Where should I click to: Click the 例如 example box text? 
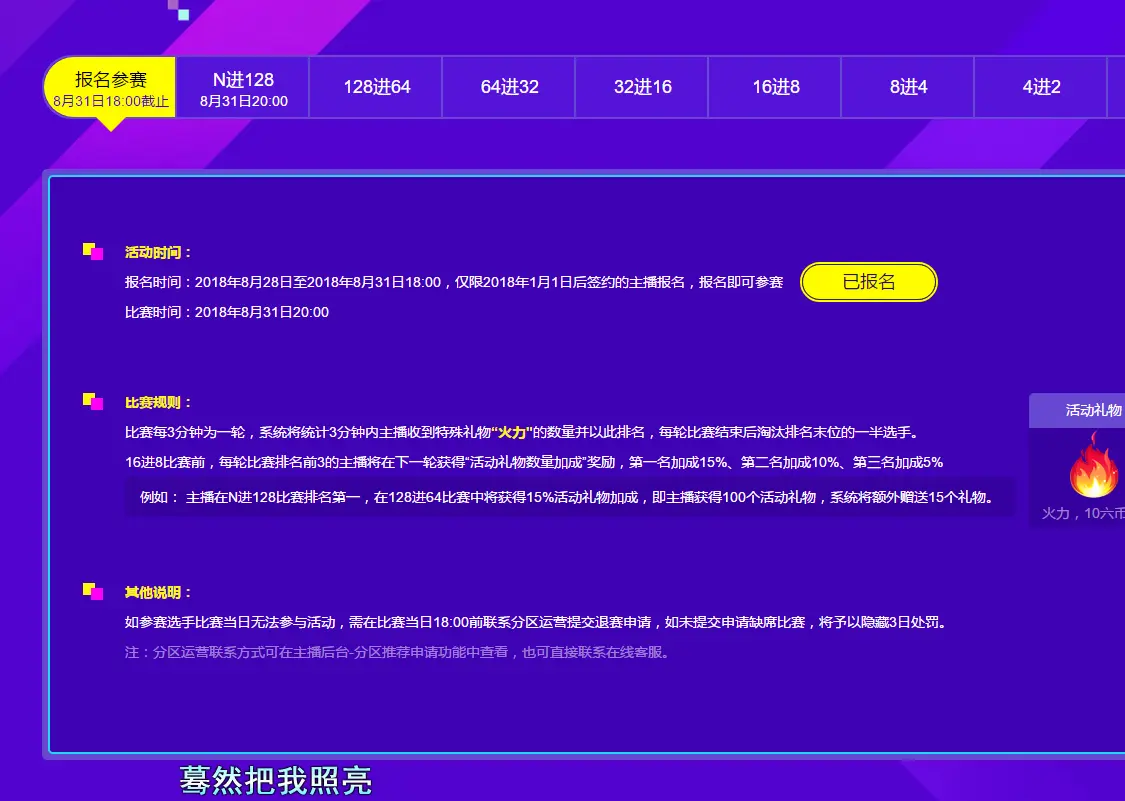click(x=567, y=497)
